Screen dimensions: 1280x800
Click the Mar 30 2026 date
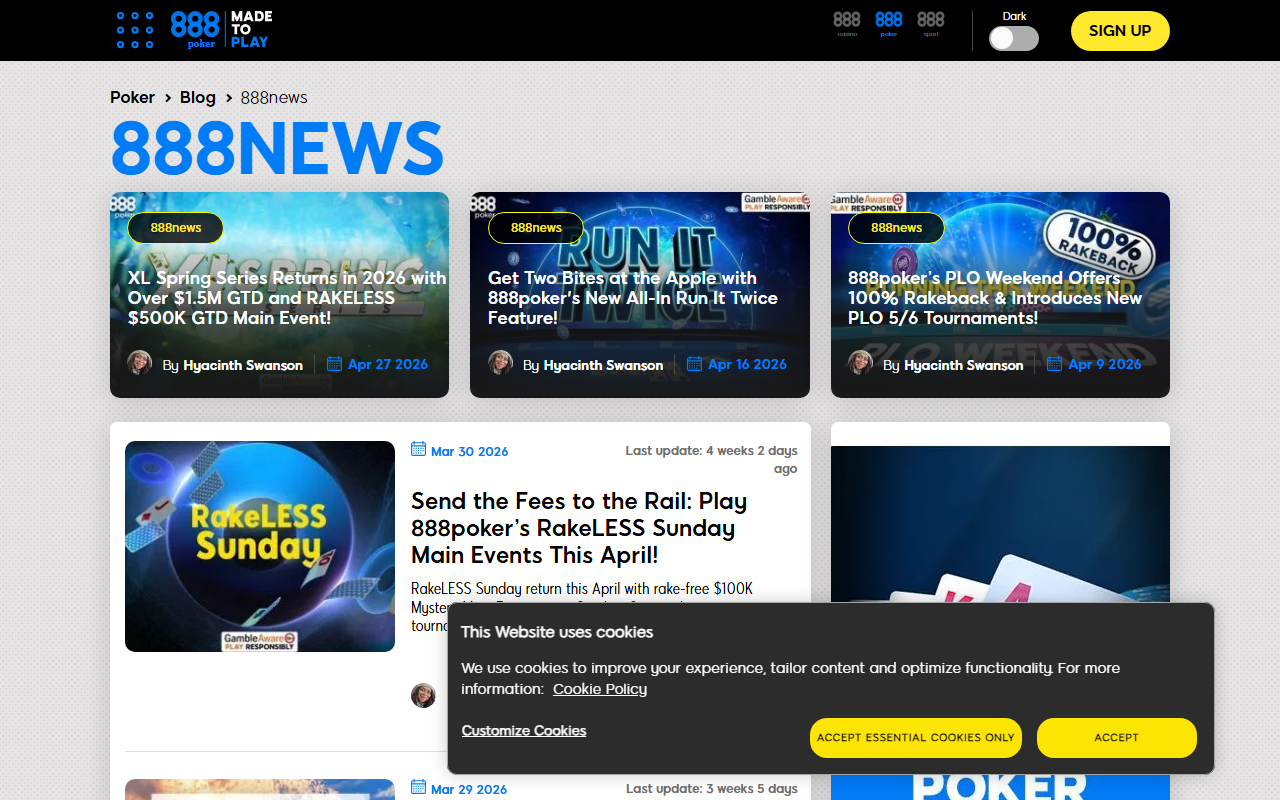click(x=470, y=451)
